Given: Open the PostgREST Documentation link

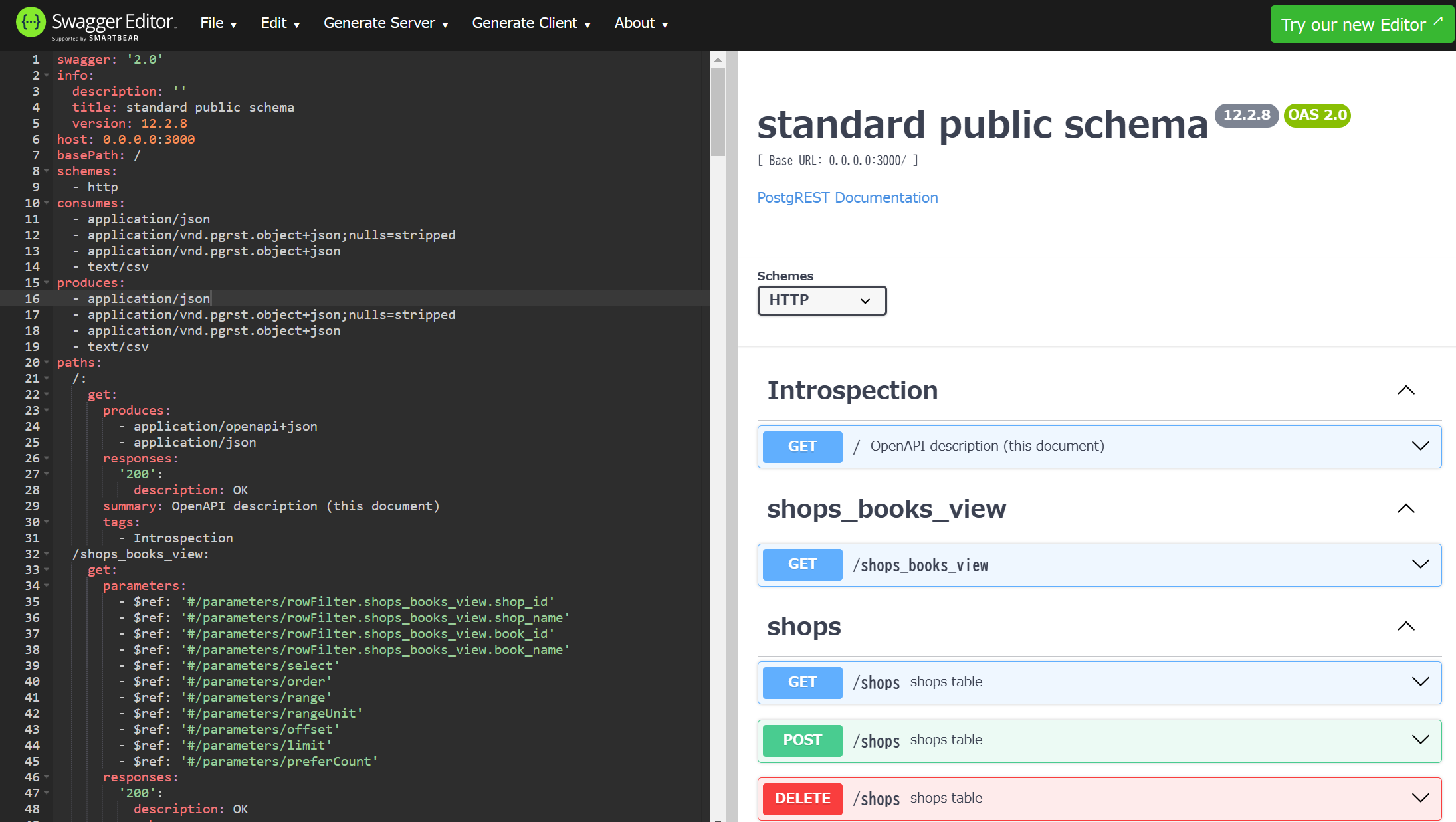Looking at the screenshot, I should pos(847,197).
